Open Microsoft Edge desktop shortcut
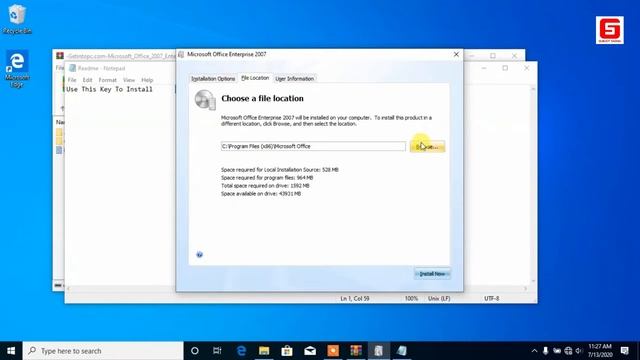This screenshot has height=360, width=640. pos(17,69)
